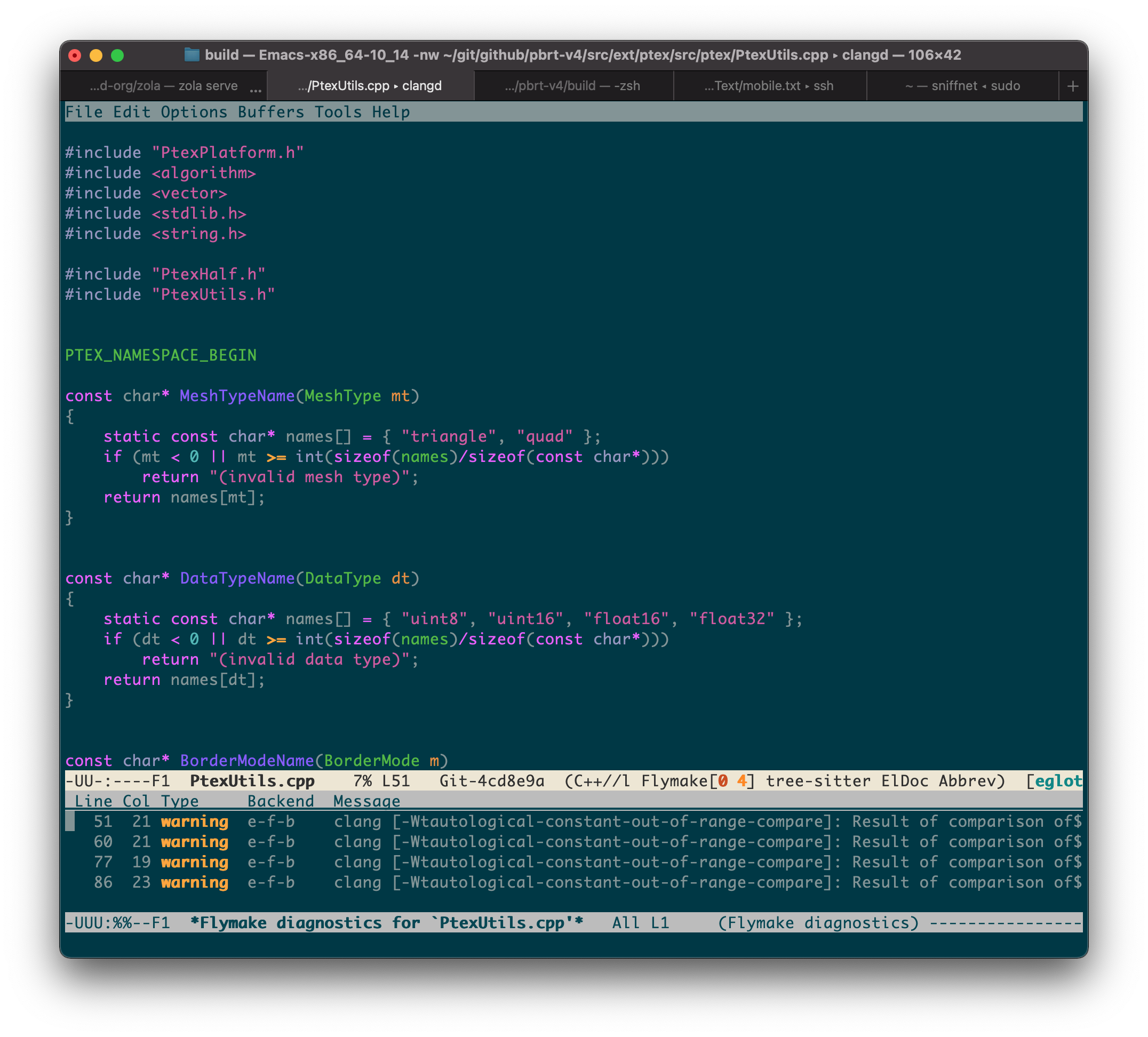The width and height of the screenshot is (1148, 1037).
Task: Click the "quad" string literal
Action: [x=544, y=436]
